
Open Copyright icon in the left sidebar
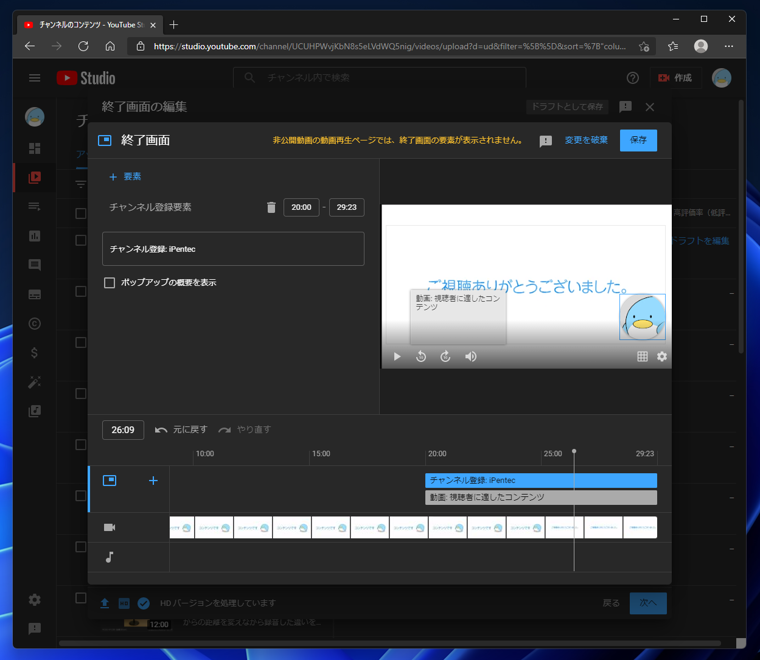coord(34,324)
